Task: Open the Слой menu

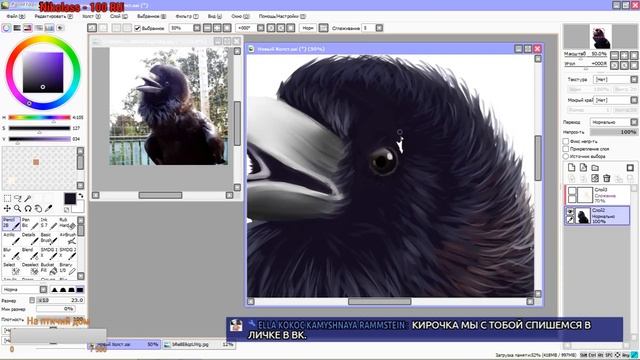Action: [x=119, y=16]
